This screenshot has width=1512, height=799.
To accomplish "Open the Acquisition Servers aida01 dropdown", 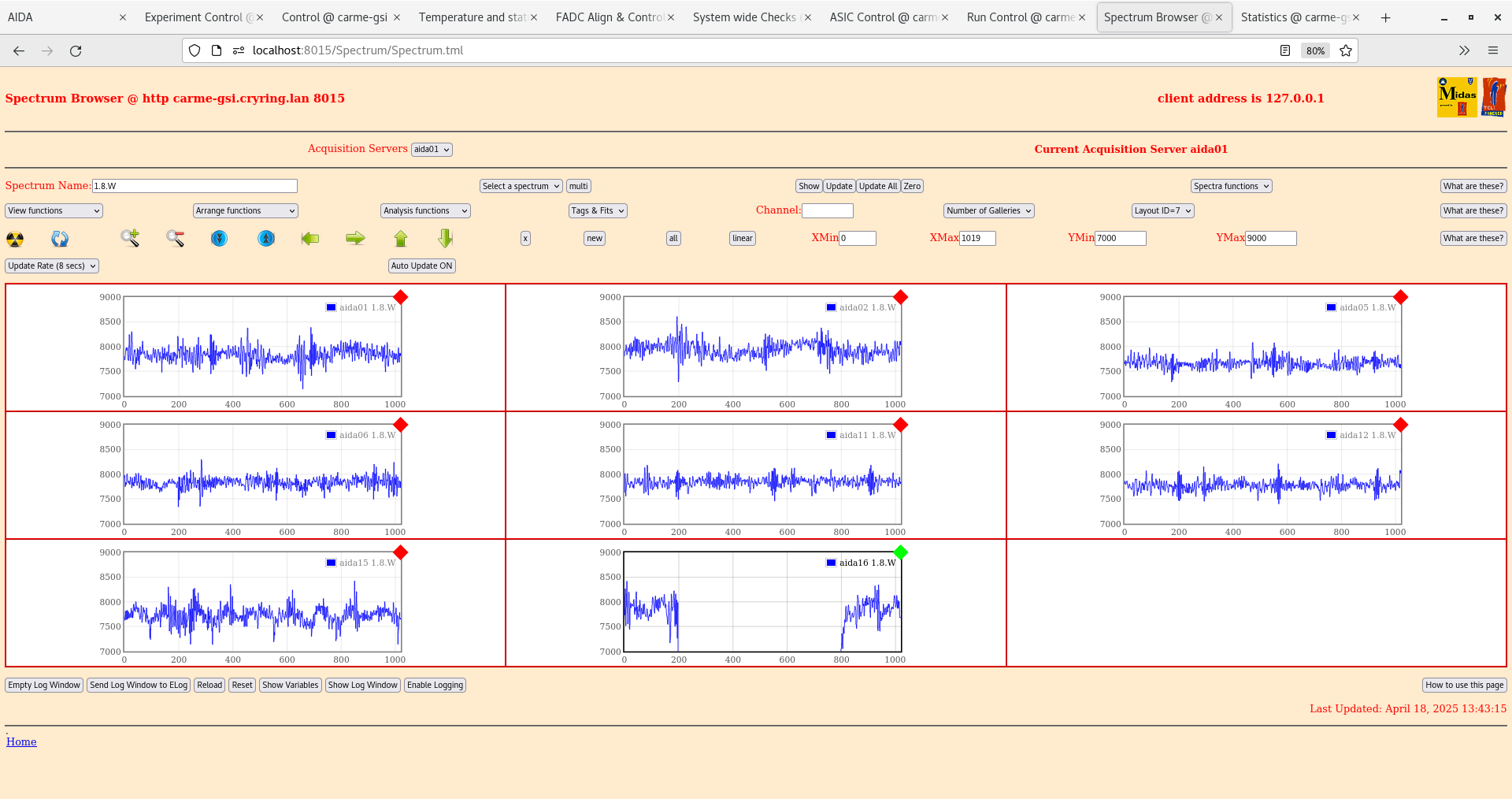I will [x=432, y=150].
